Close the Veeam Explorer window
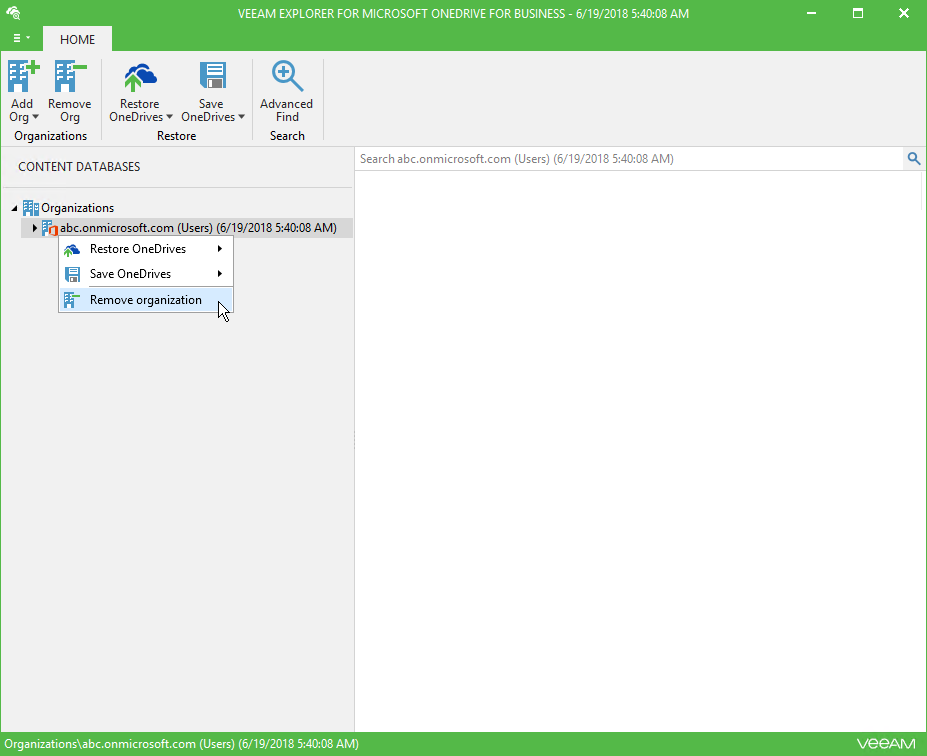 pos(904,13)
